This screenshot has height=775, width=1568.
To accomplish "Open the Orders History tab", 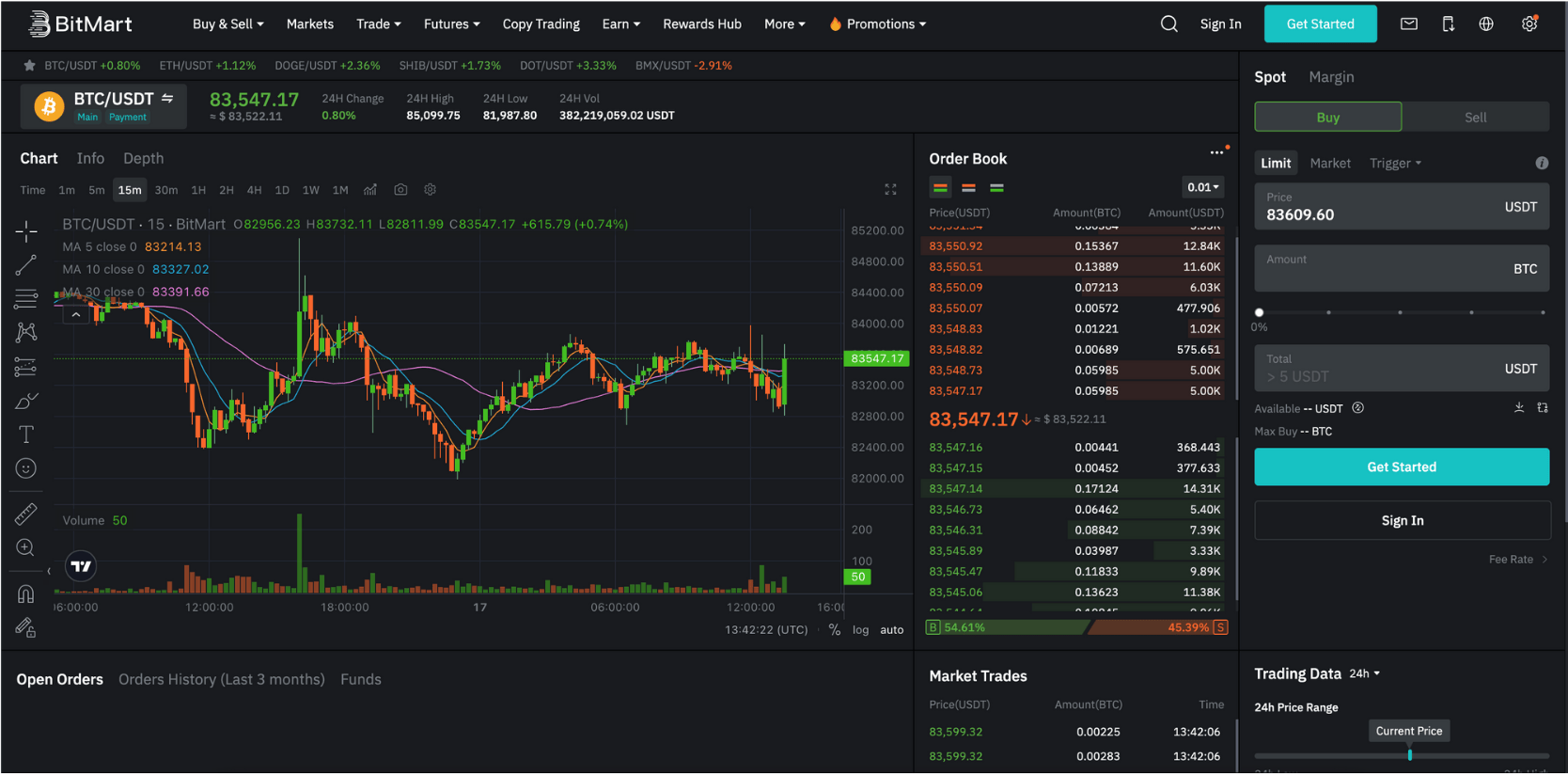I will coord(222,680).
